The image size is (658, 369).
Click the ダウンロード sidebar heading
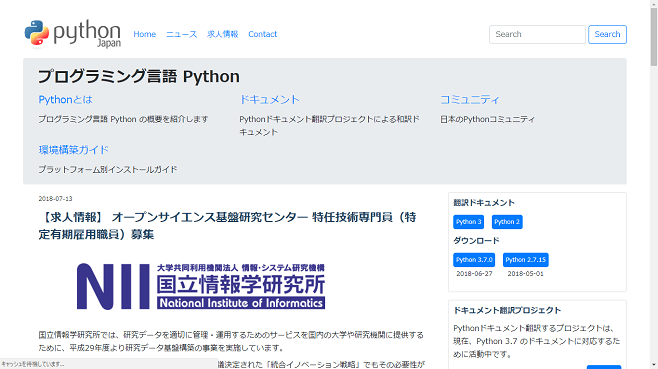[x=476, y=241]
